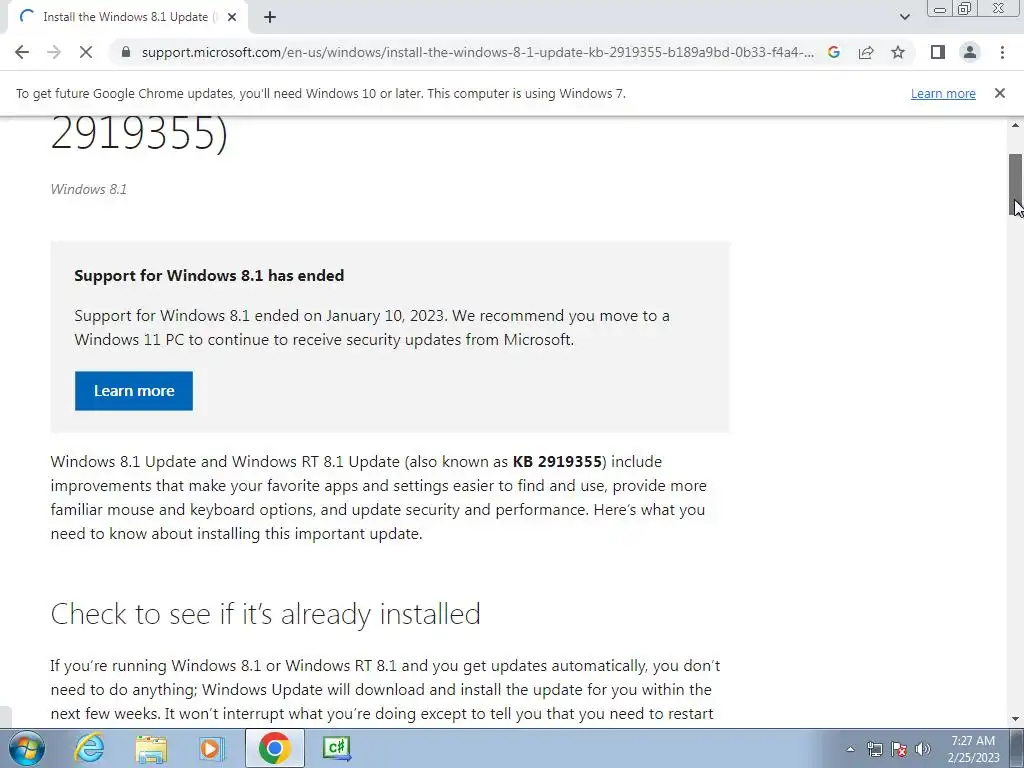Image resolution: width=1024 pixels, height=768 pixels.
Task: Click the address bar URL field
Action: [x=477, y=52]
